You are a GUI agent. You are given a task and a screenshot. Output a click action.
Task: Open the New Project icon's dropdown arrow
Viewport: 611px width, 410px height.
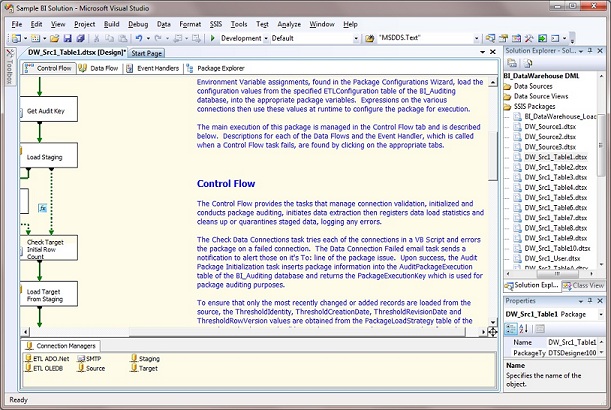point(25,38)
